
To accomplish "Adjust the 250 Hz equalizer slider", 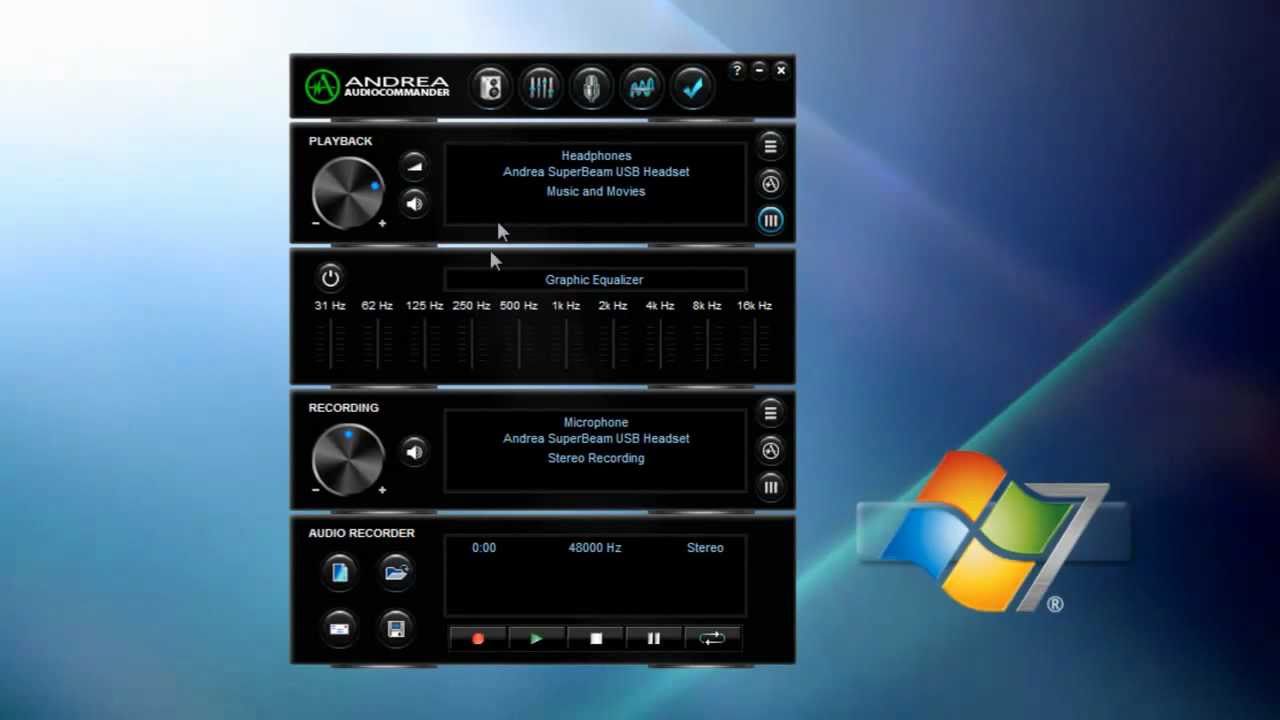I will pyautogui.click(x=471, y=344).
